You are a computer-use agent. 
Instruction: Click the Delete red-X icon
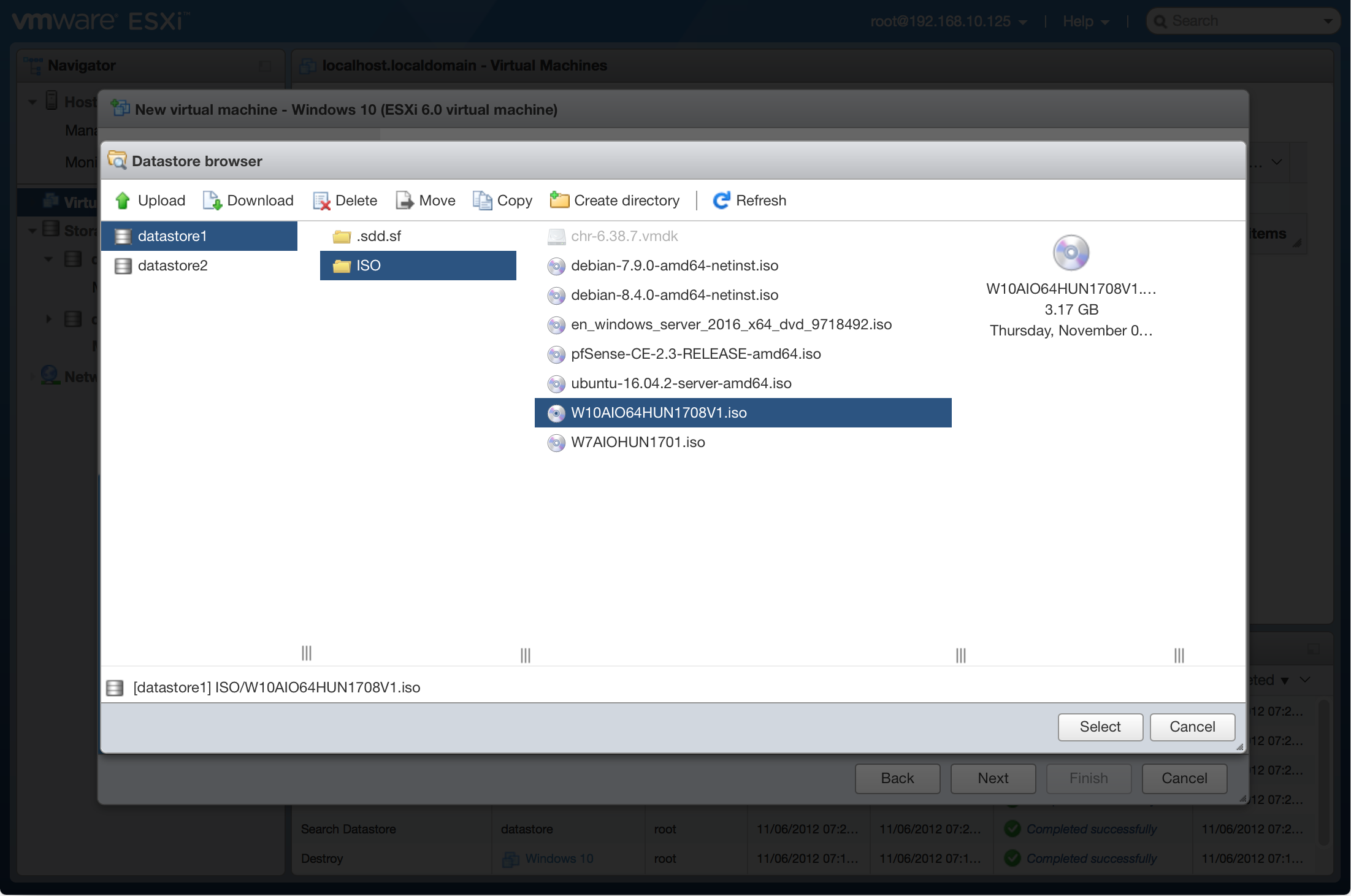coord(321,201)
